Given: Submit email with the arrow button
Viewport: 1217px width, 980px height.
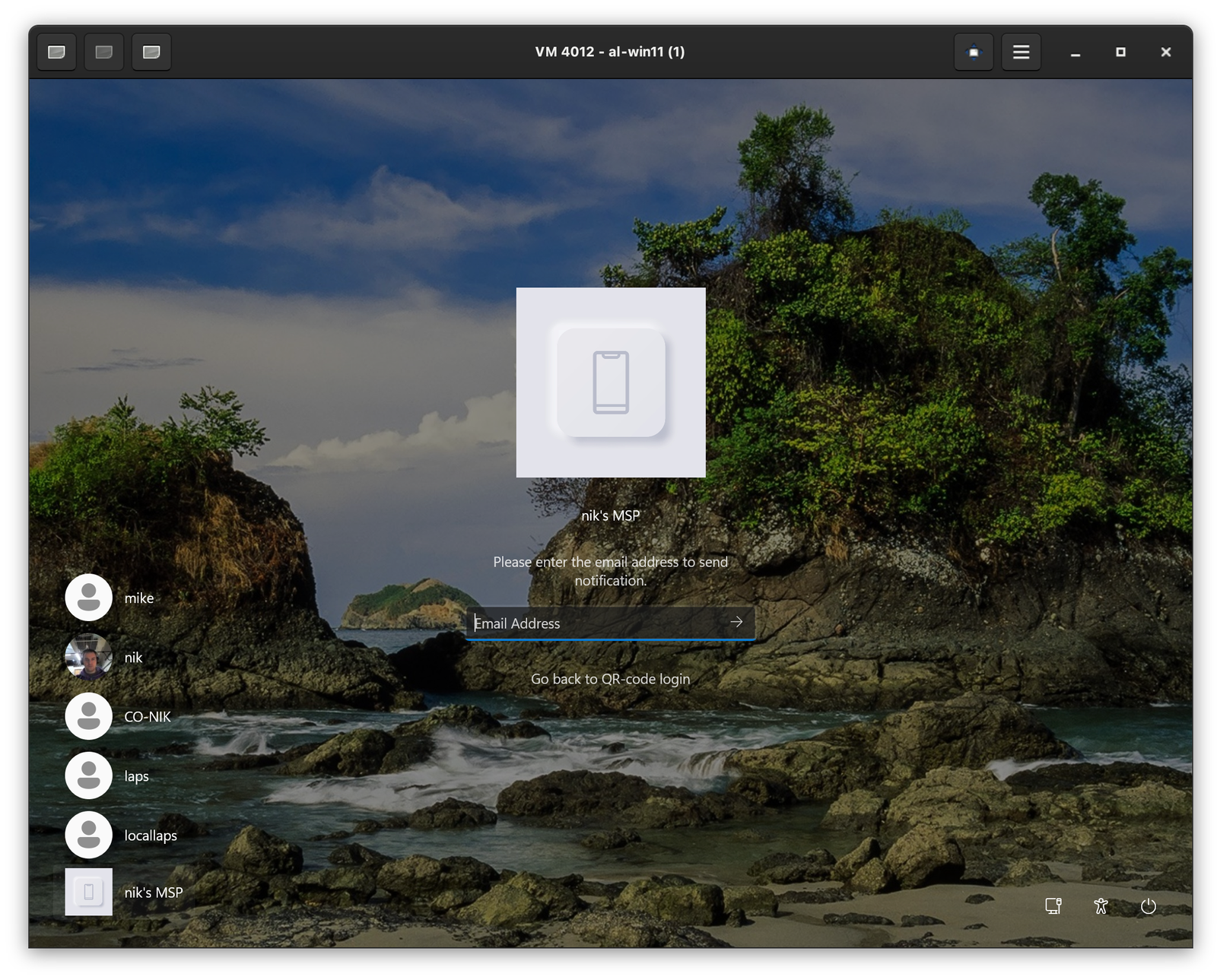Looking at the screenshot, I should coord(736,622).
